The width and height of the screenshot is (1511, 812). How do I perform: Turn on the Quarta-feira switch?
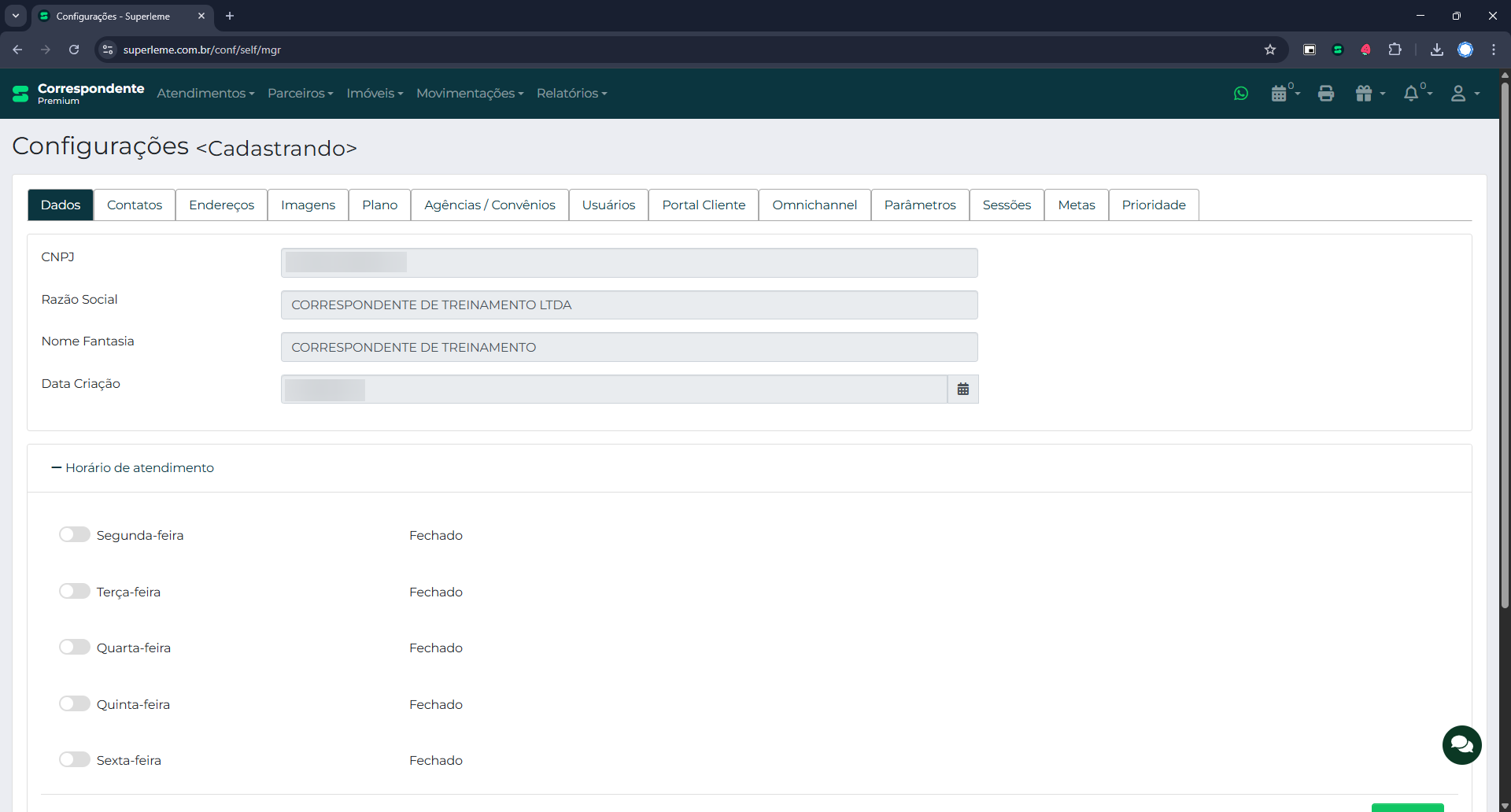tap(75, 648)
